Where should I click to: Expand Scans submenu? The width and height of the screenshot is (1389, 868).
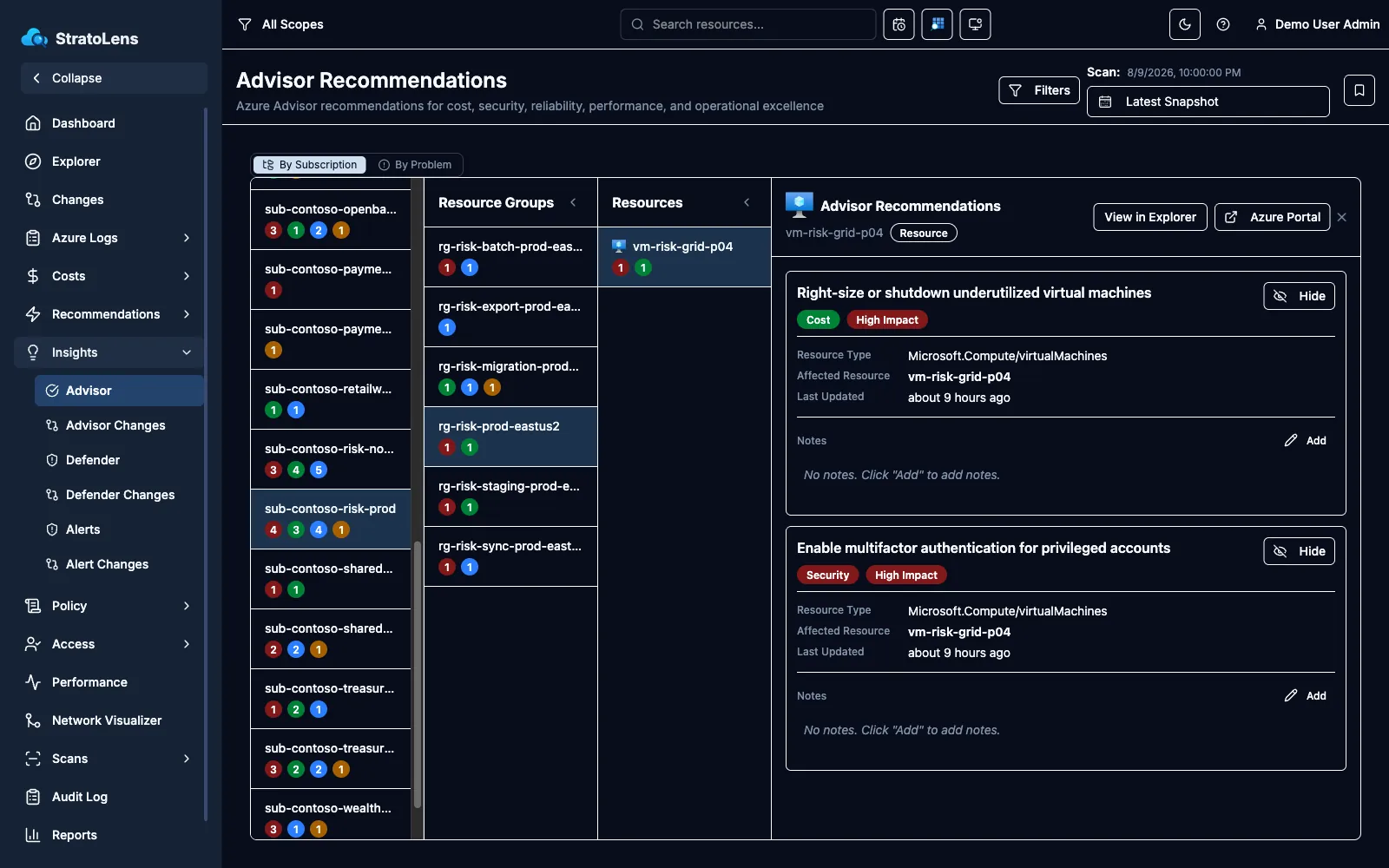click(111, 759)
